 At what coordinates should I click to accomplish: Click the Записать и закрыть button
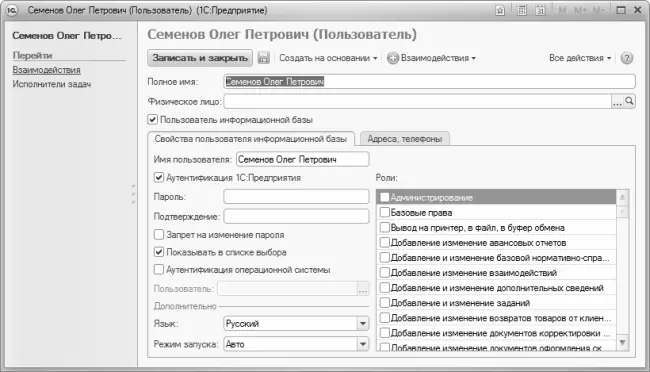(200, 58)
